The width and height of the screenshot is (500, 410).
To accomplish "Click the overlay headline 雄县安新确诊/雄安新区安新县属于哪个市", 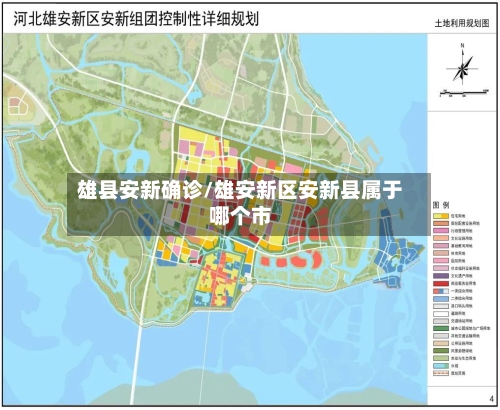I will pyautogui.click(x=240, y=203).
